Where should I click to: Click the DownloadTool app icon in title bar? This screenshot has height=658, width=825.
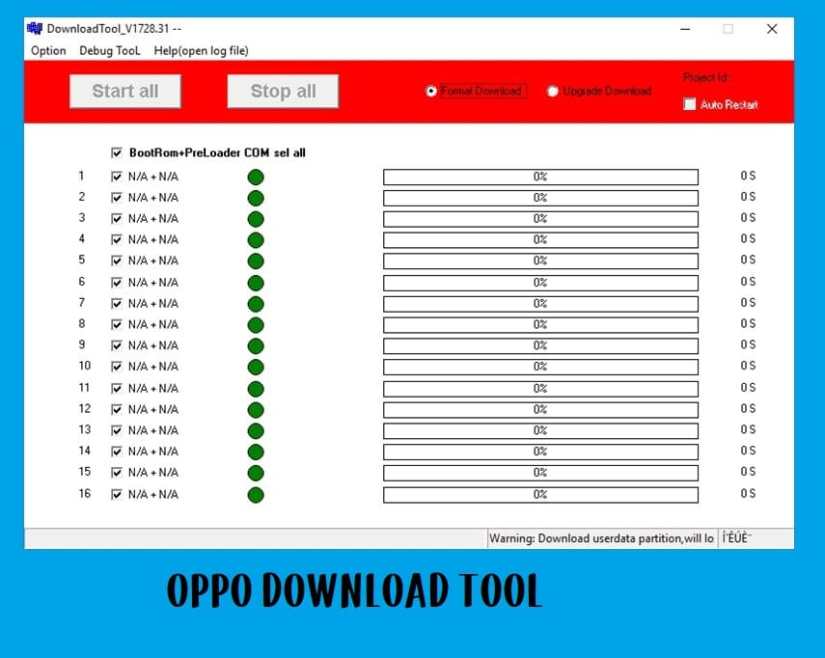35,28
